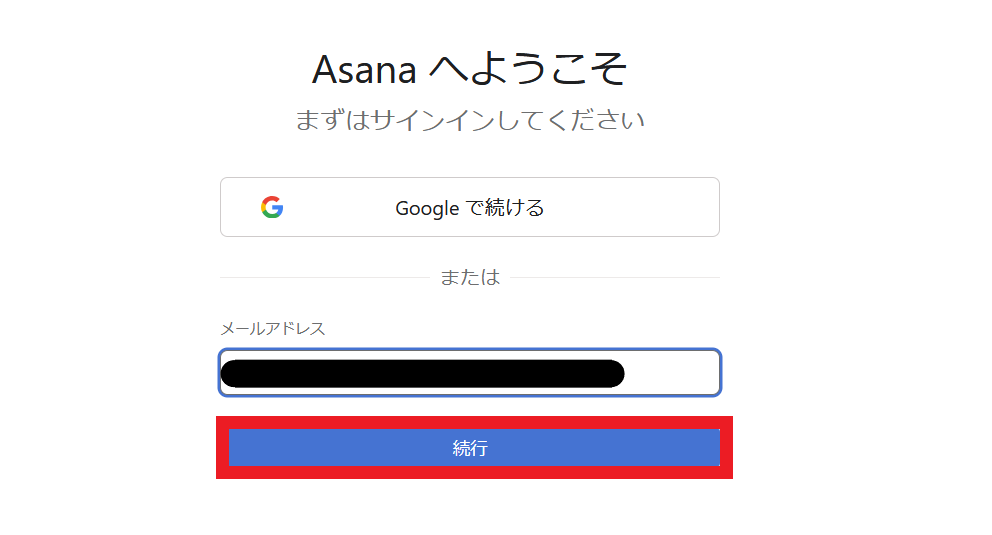Click the メールアドレス field label
The height and width of the screenshot is (535, 992).
tap(273, 329)
